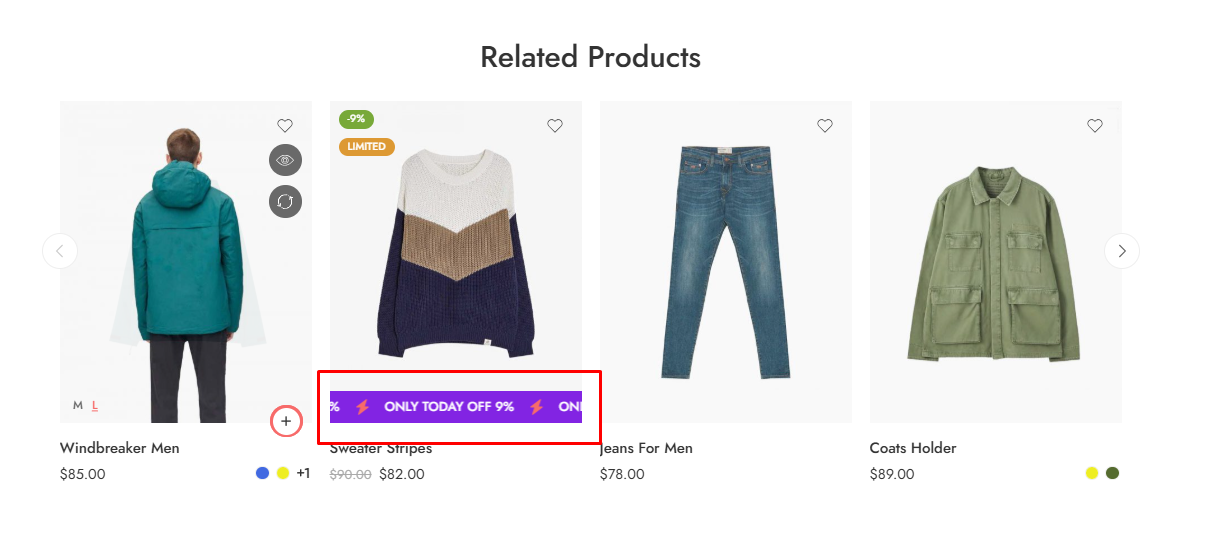Choose size L on Windbreaker Men

(95, 406)
